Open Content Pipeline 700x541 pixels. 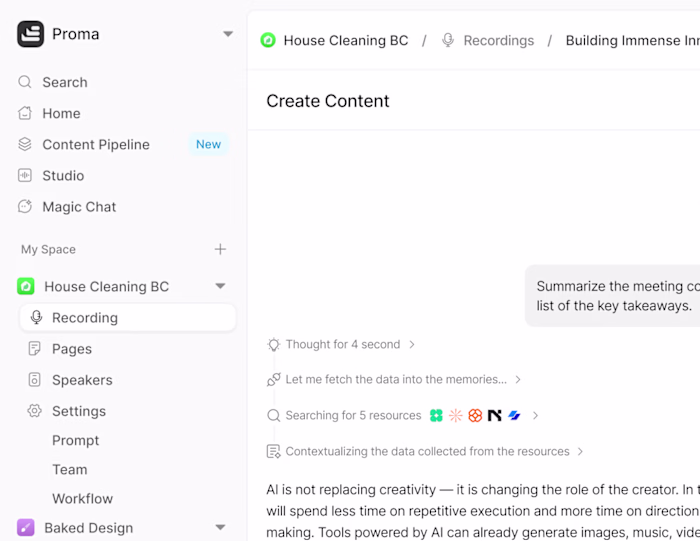point(96,145)
